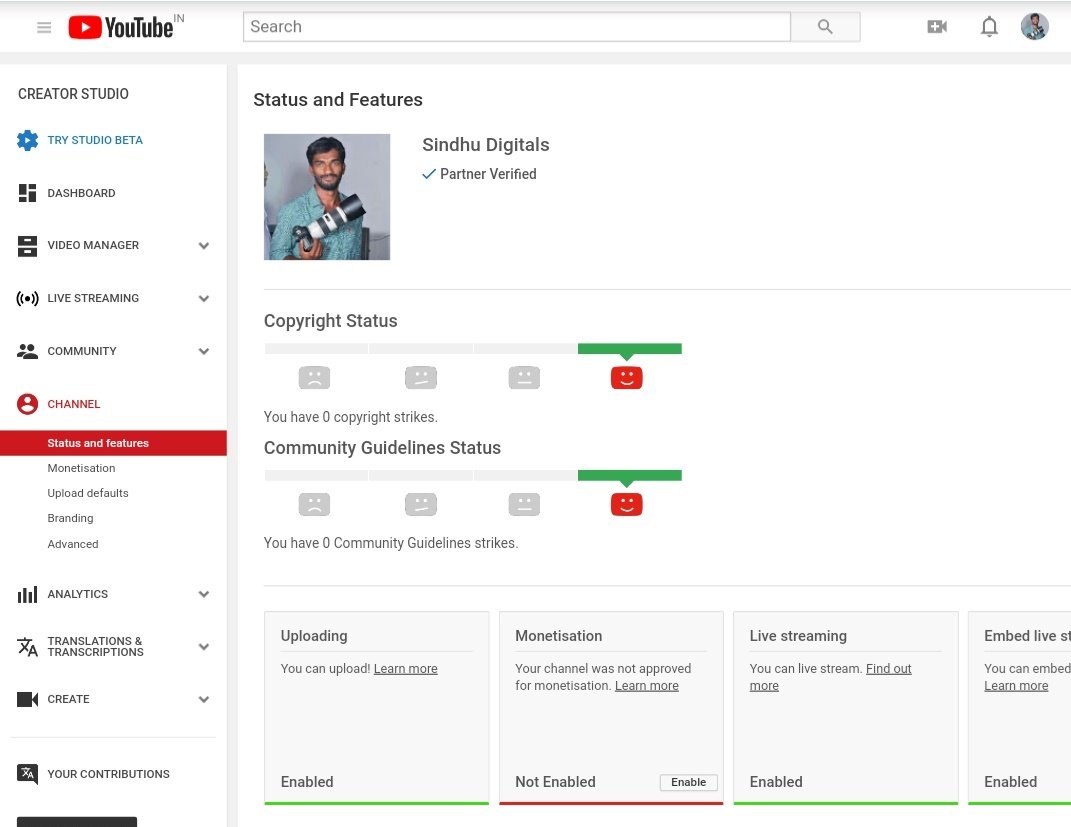Click the Live Streaming broadcast icon

tap(27, 298)
